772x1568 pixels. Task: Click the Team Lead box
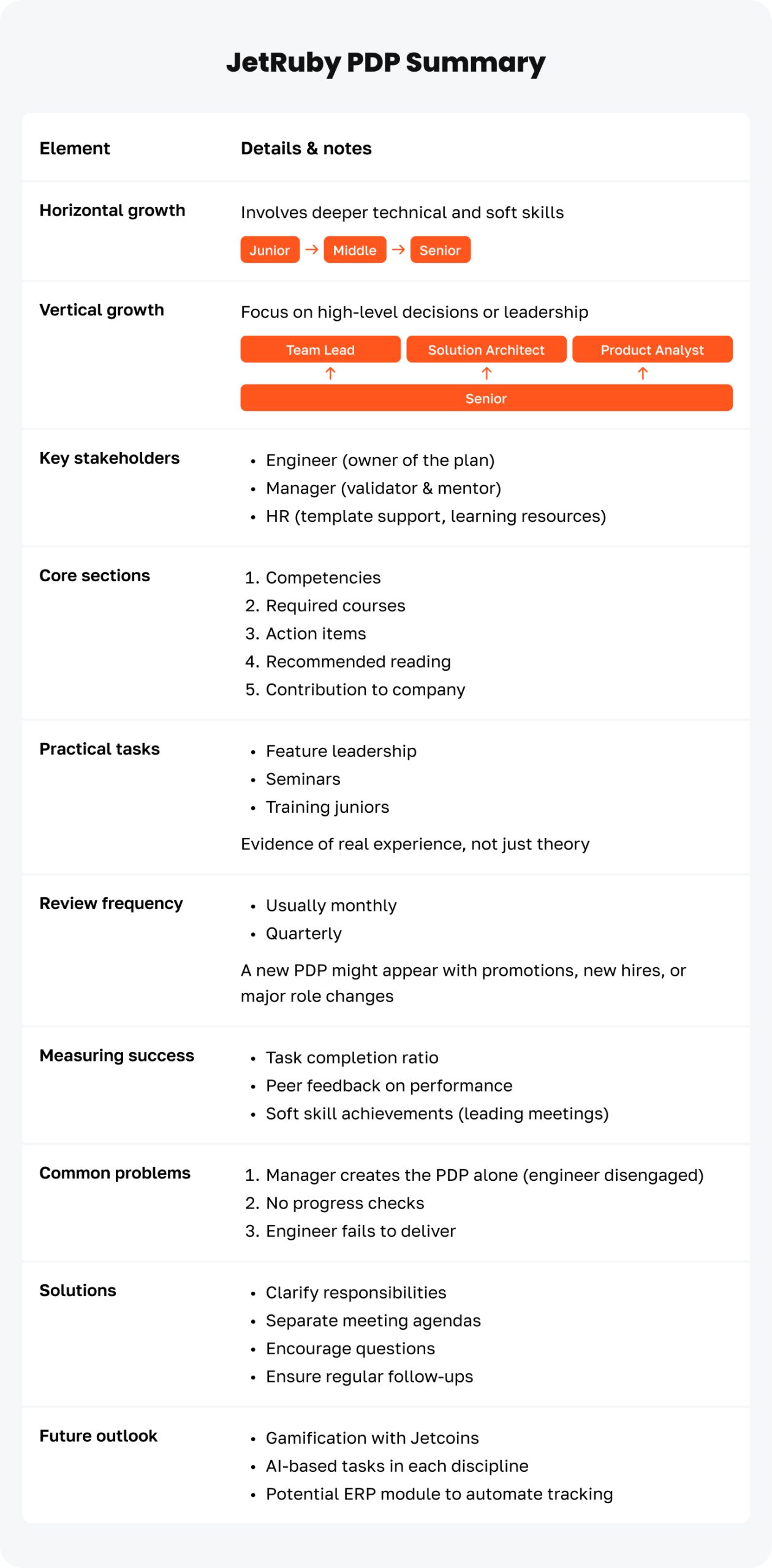coord(320,350)
